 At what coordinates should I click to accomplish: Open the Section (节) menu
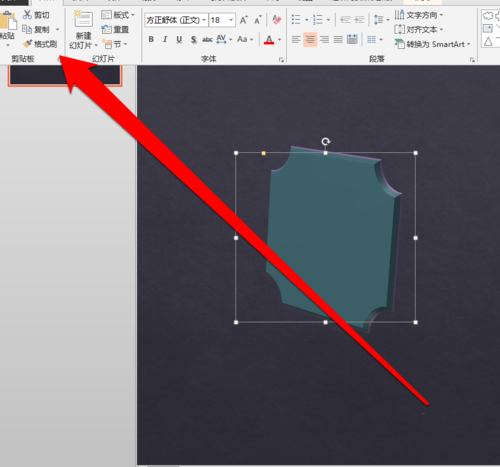point(115,44)
